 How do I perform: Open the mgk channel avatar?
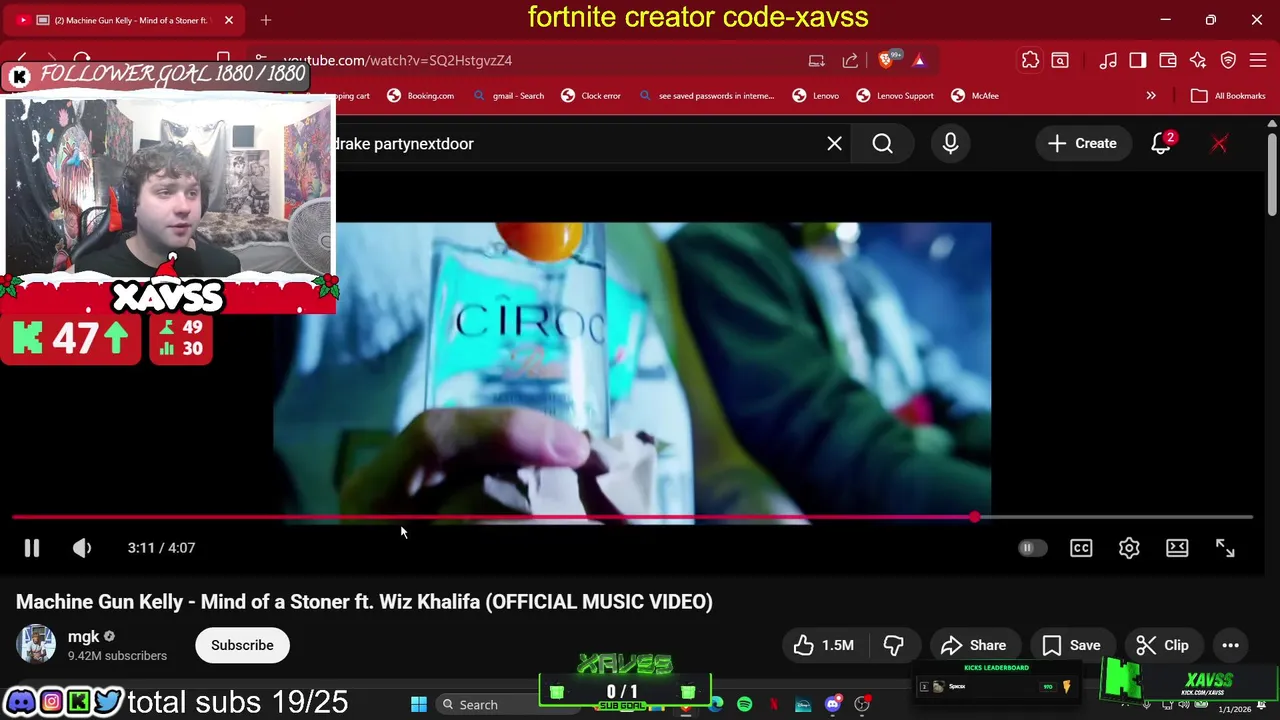pos(36,645)
